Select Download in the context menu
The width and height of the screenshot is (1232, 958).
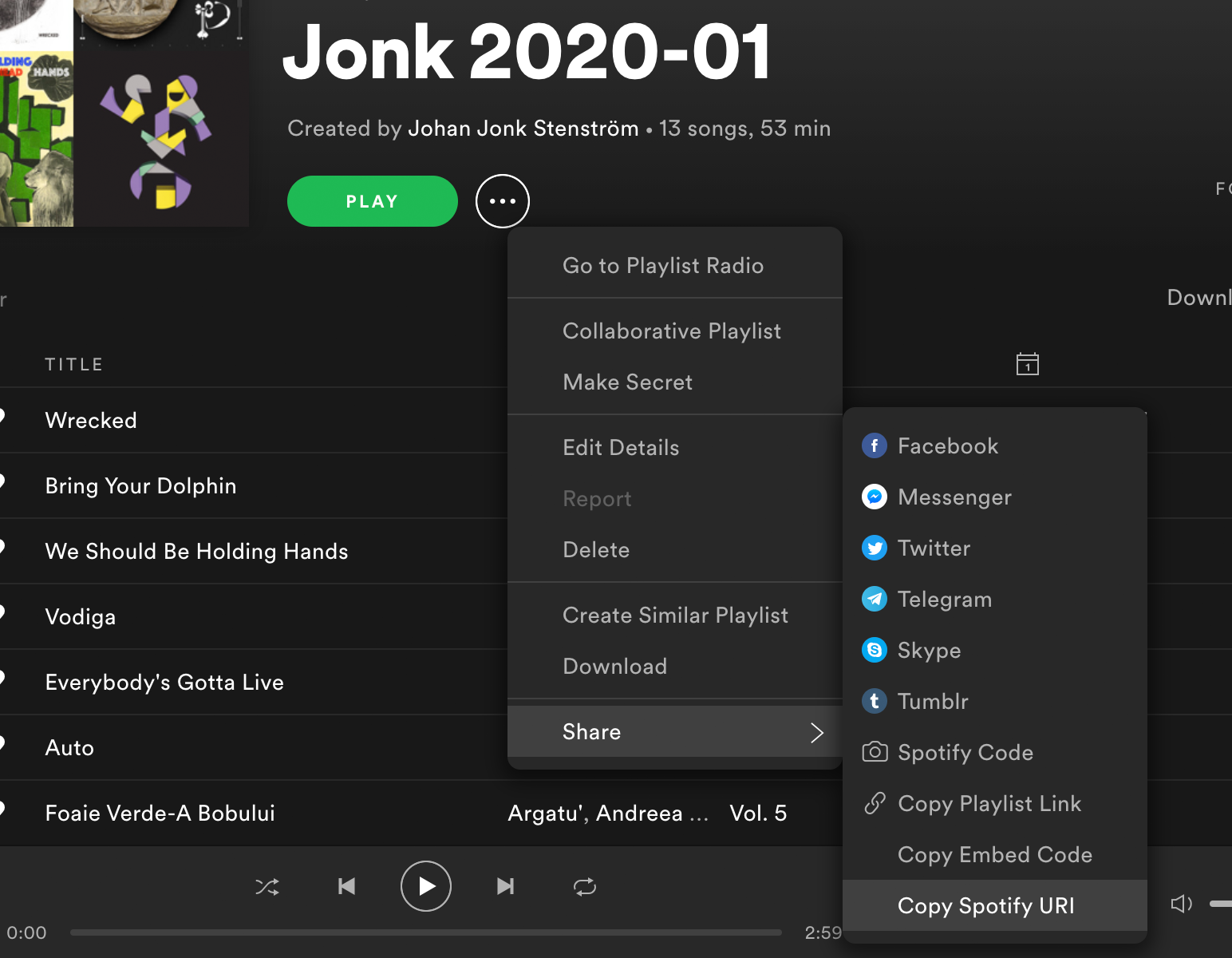(x=675, y=666)
